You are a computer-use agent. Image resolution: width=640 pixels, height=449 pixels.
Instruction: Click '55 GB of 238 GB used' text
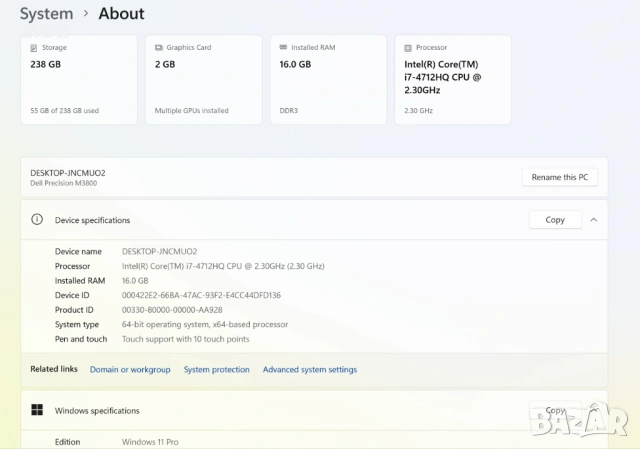[64, 111]
